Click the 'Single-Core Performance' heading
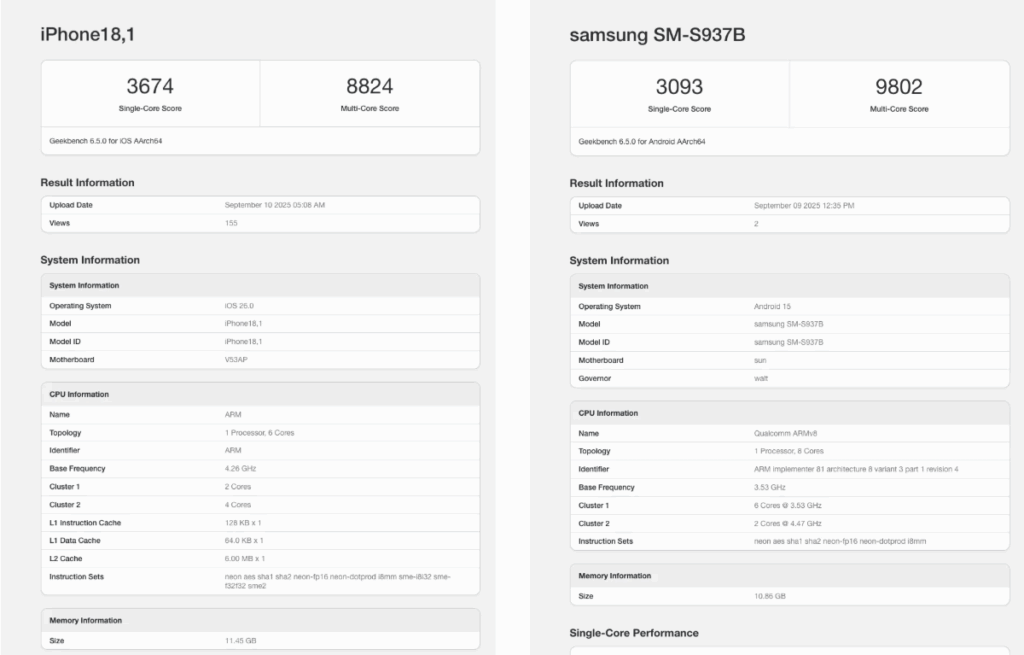 coord(634,633)
